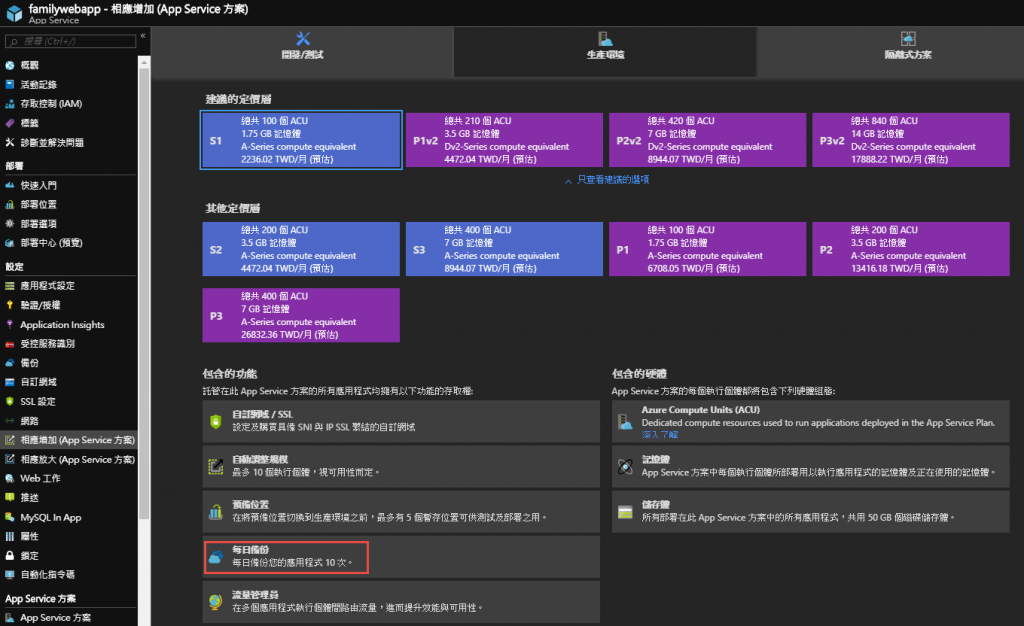Screen dimensions: 1024x626
Task: Open SSL 設定 shield icon
Action: click(x=10, y=401)
